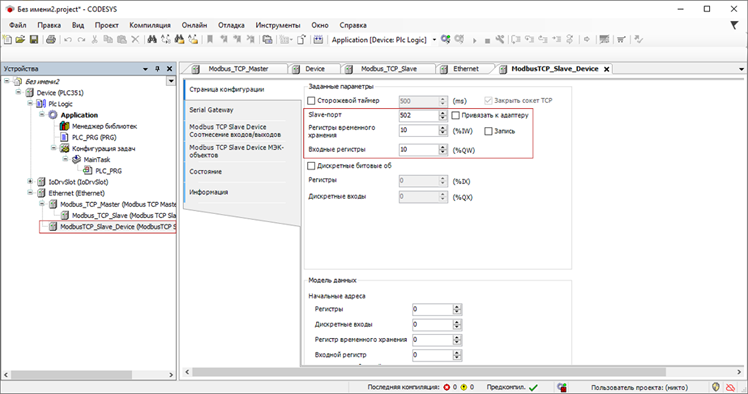748x394 pixels.
Task: Click the Login gear icon
Action: tap(446, 39)
